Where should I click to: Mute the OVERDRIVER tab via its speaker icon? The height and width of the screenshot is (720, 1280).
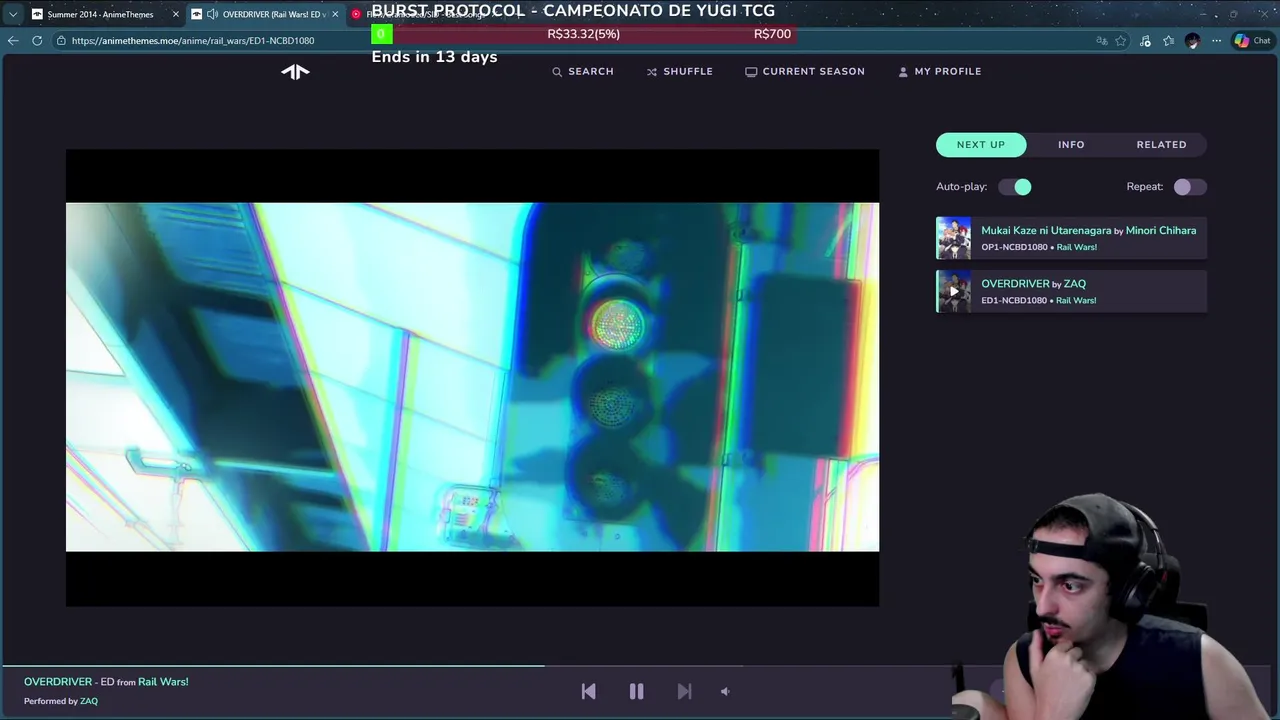tap(212, 14)
